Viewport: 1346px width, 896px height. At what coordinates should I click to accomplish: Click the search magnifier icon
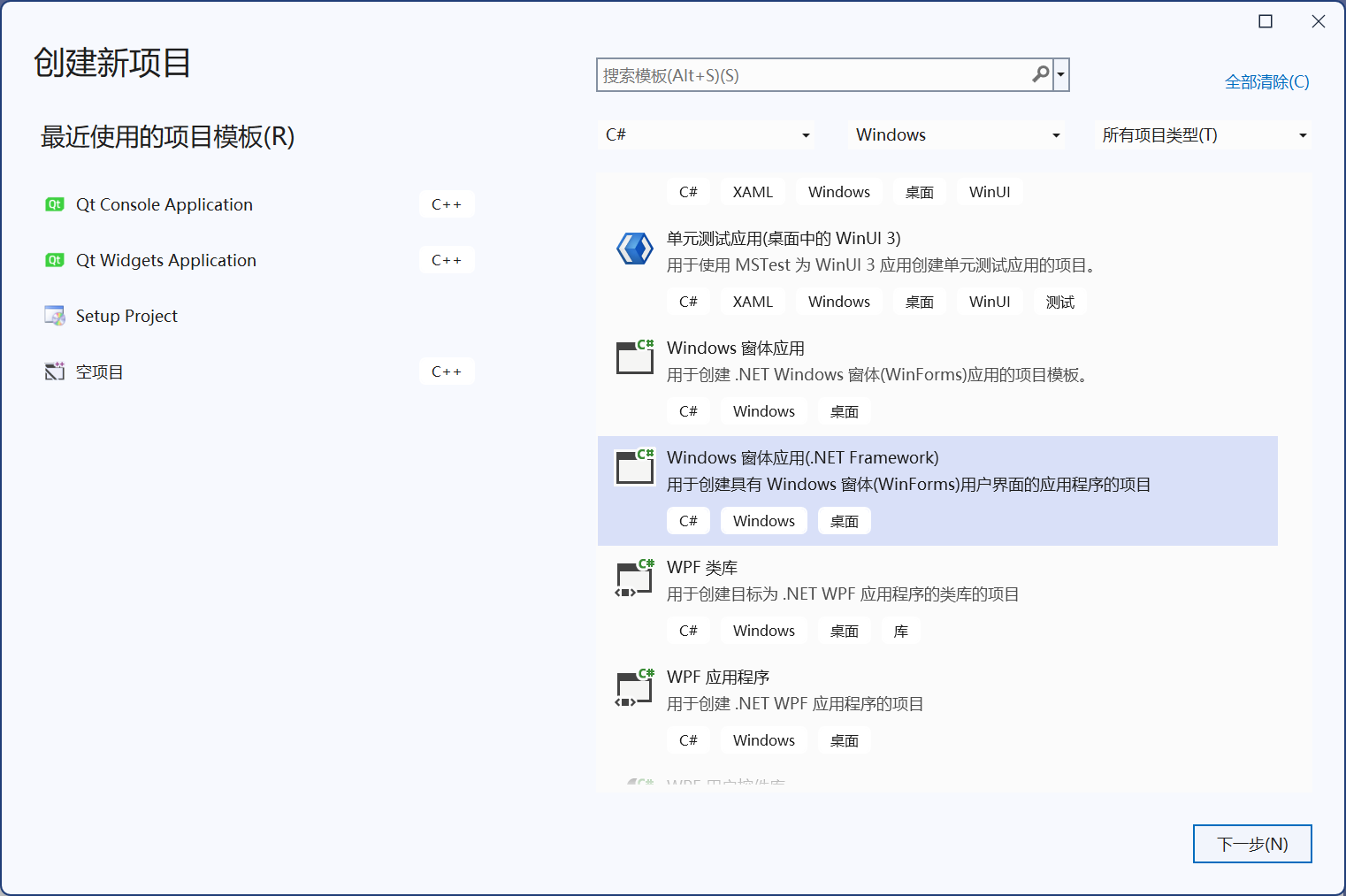tap(1041, 75)
